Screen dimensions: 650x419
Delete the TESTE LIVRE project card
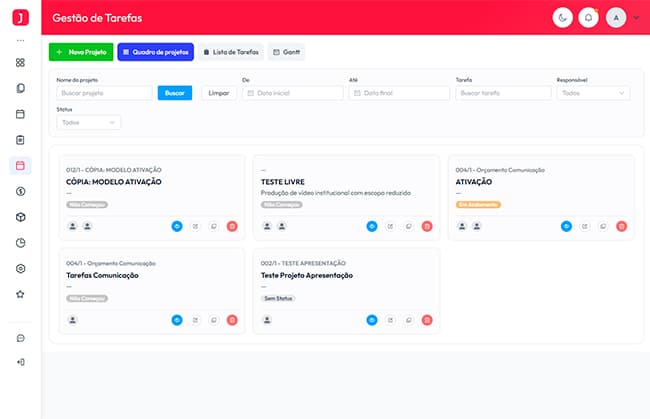[x=427, y=226]
